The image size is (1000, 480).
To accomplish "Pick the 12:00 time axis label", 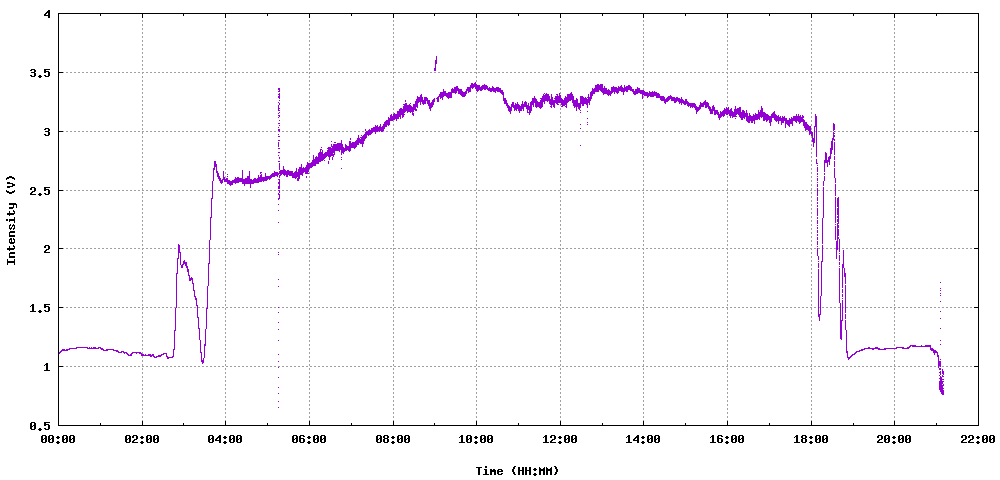I will [559, 439].
